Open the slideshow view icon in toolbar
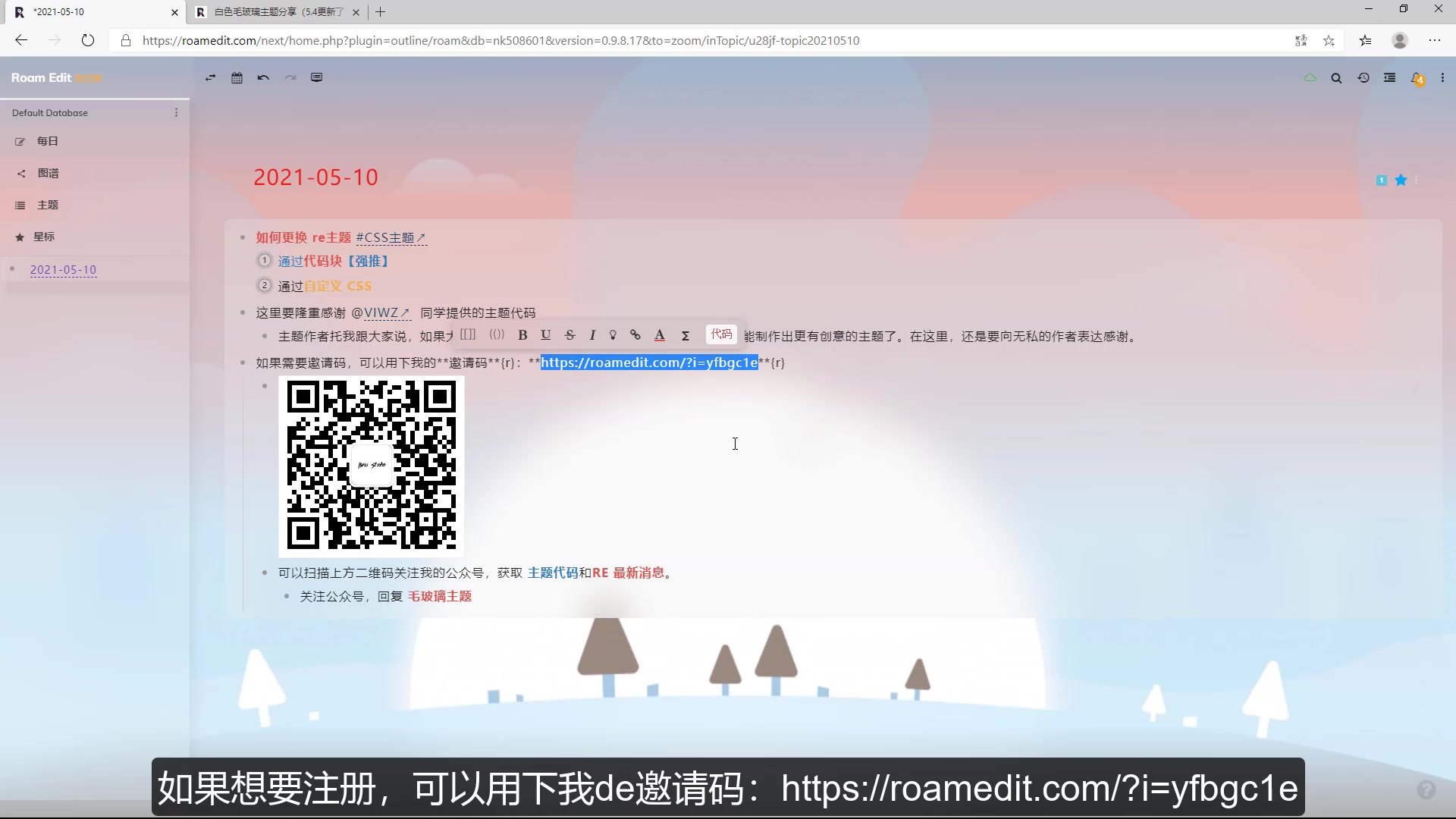This screenshot has height=819, width=1456. (316, 77)
